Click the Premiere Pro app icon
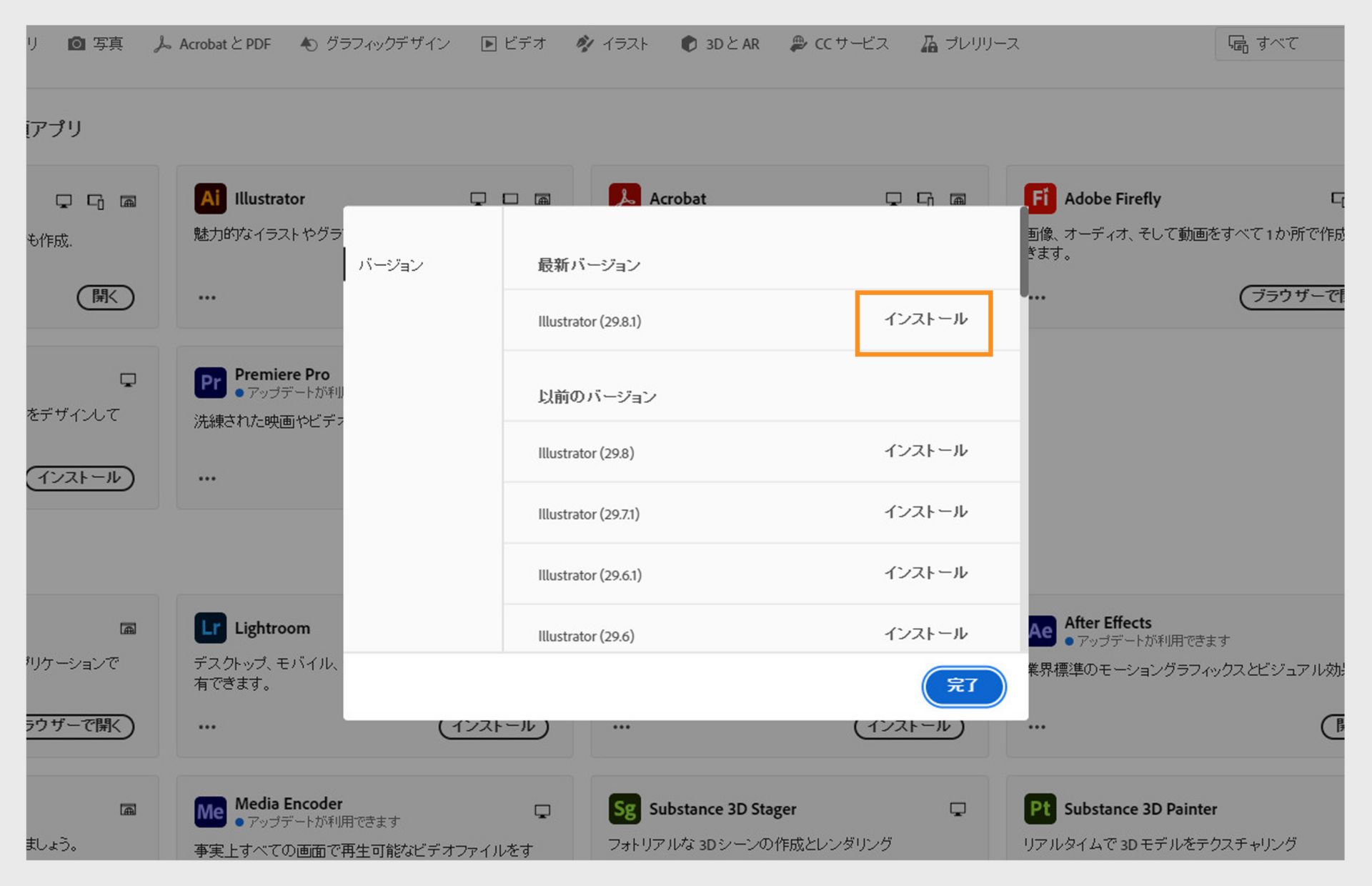 point(209,383)
